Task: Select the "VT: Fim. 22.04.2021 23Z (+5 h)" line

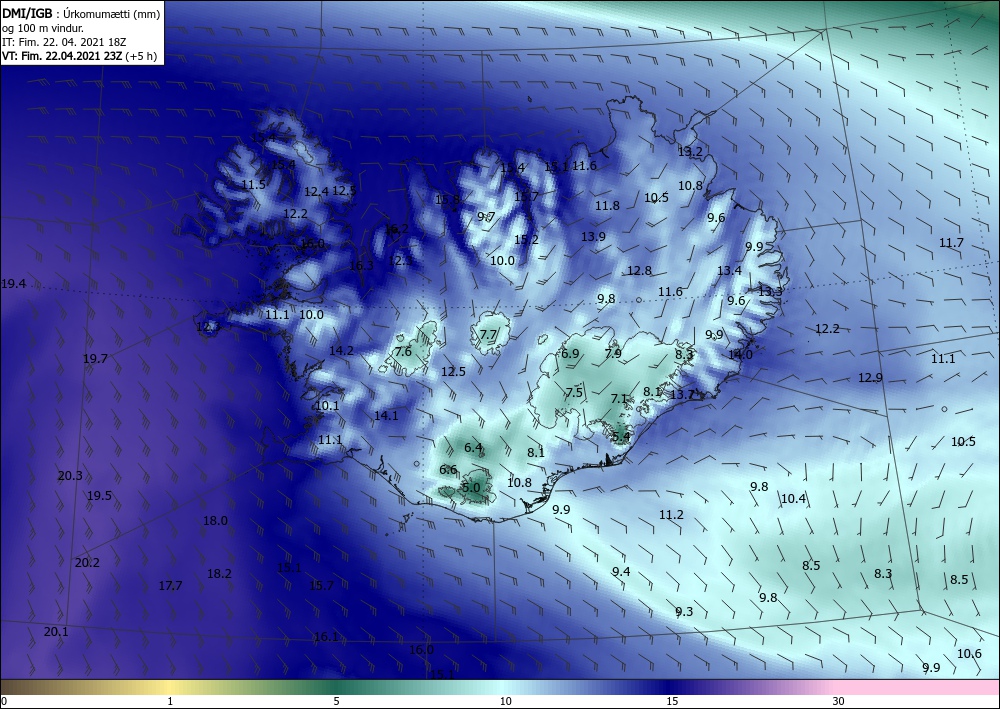Action: [x=79, y=56]
